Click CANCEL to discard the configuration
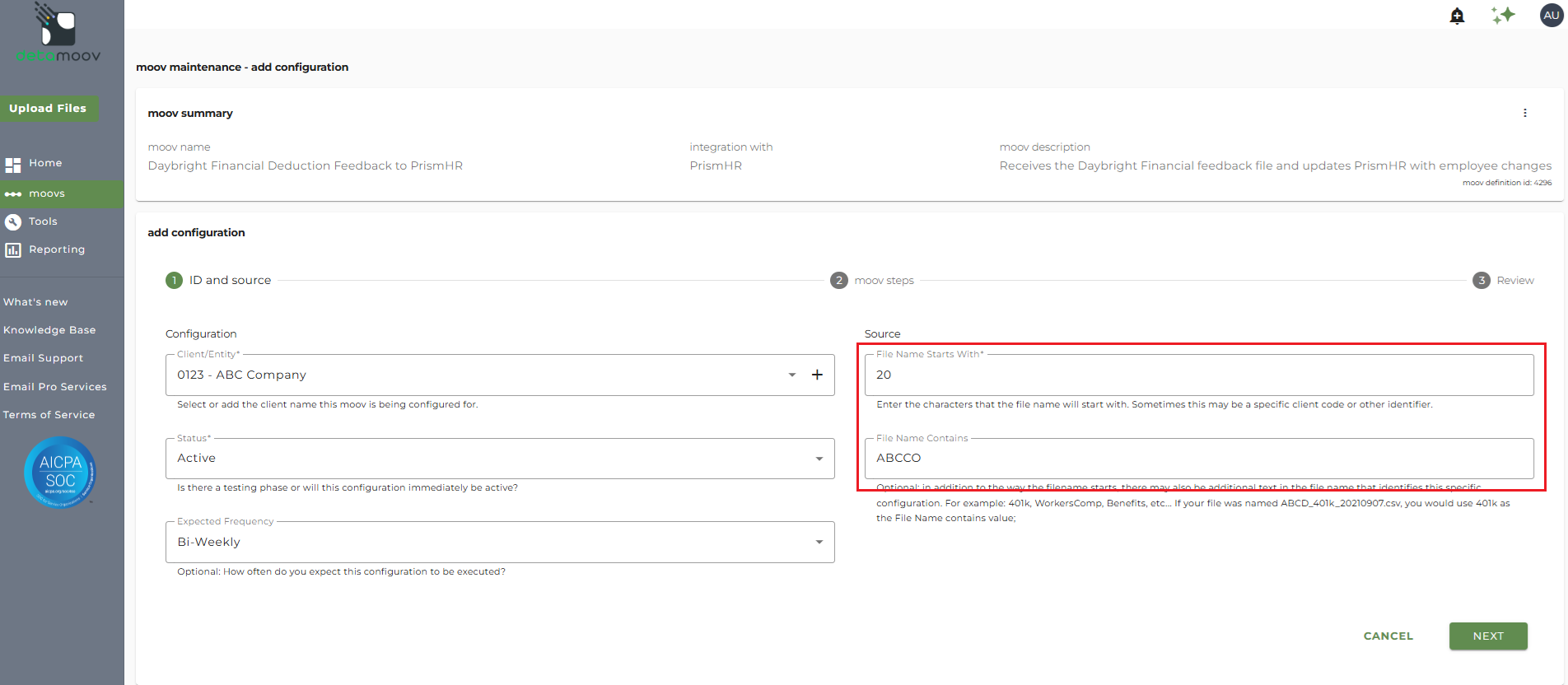Image resolution: width=1568 pixels, height=685 pixels. pos(1388,636)
